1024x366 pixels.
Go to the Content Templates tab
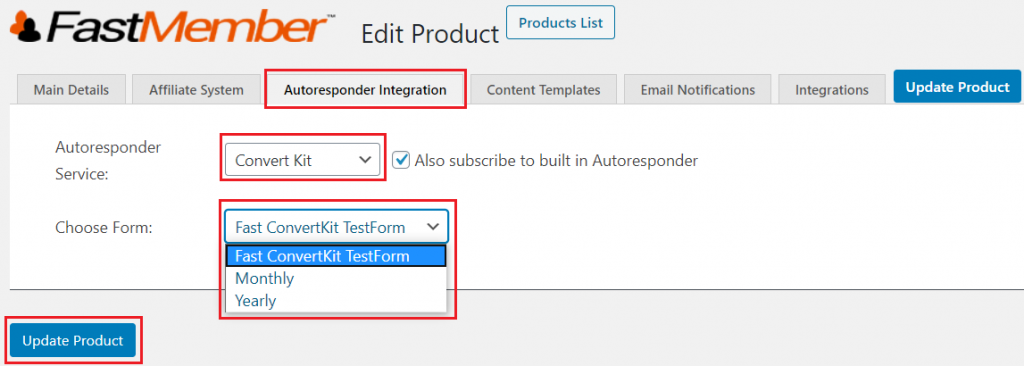click(x=543, y=90)
